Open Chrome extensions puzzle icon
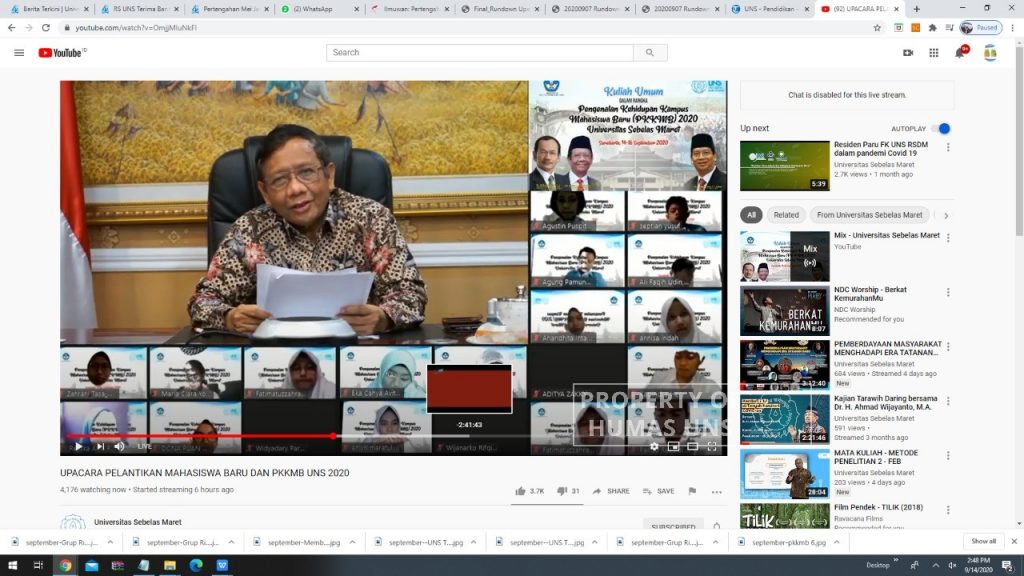 [932, 27]
